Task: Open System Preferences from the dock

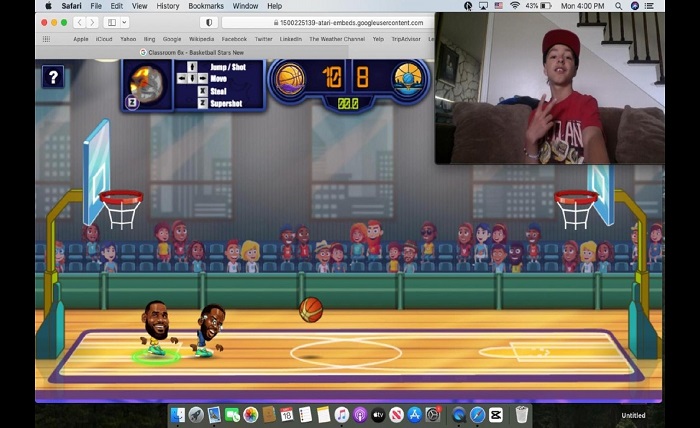Action: tap(433, 415)
